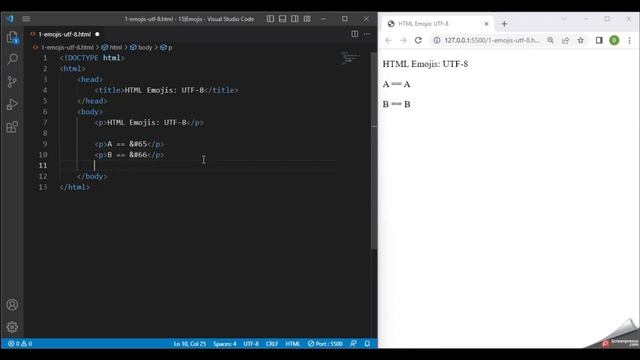This screenshot has height=360, width=640.
Task: Open the notifications bell
Action: click(367, 344)
